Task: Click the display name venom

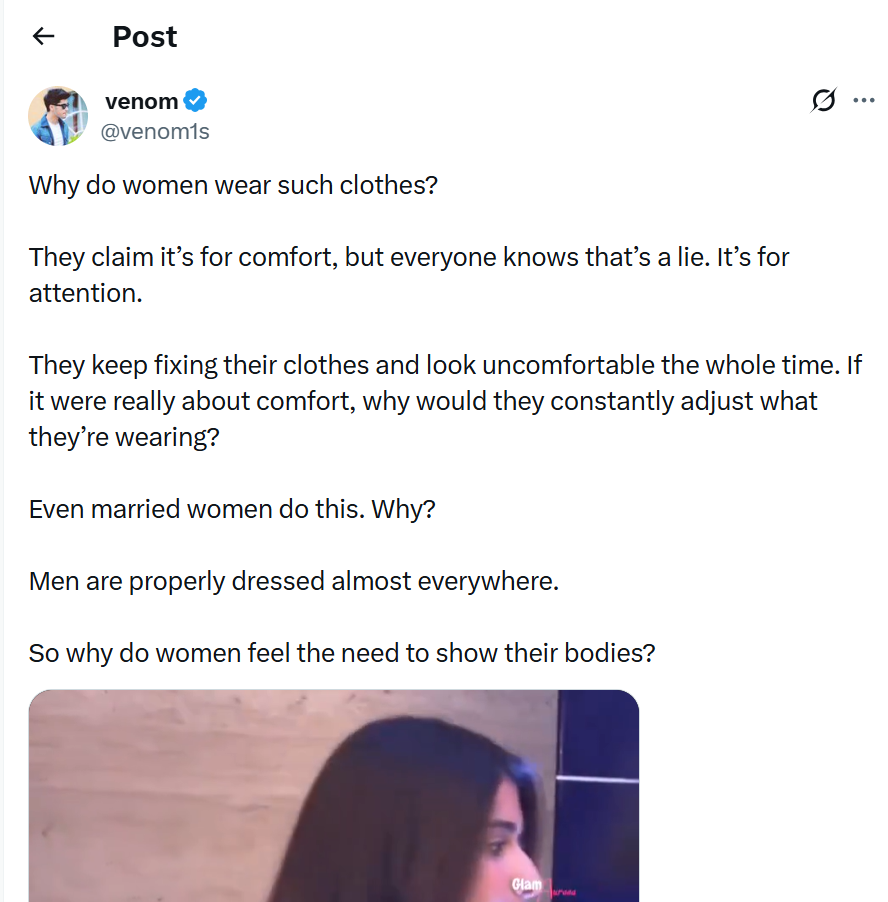Action: (x=141, y=101)
